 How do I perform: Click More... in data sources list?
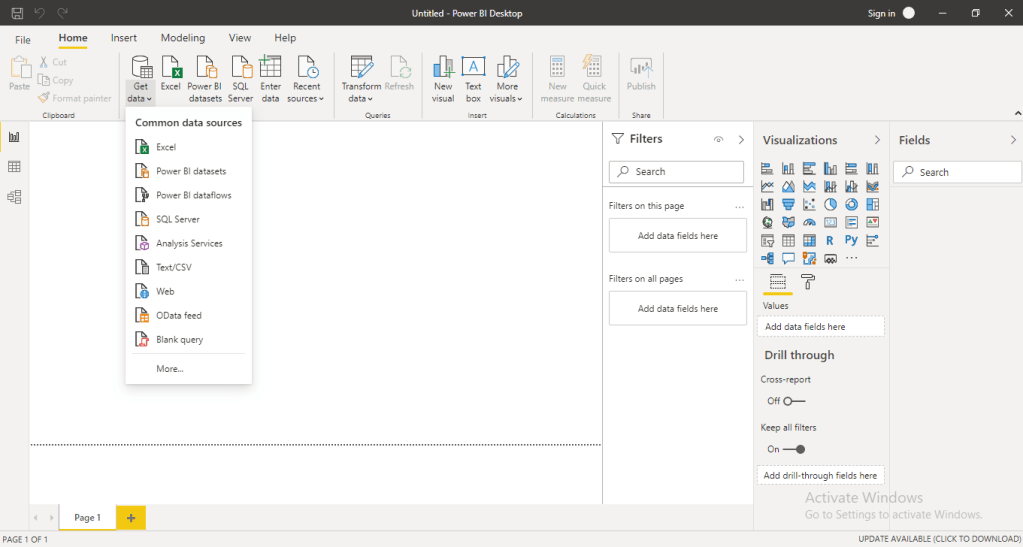(x=169, y=369)
